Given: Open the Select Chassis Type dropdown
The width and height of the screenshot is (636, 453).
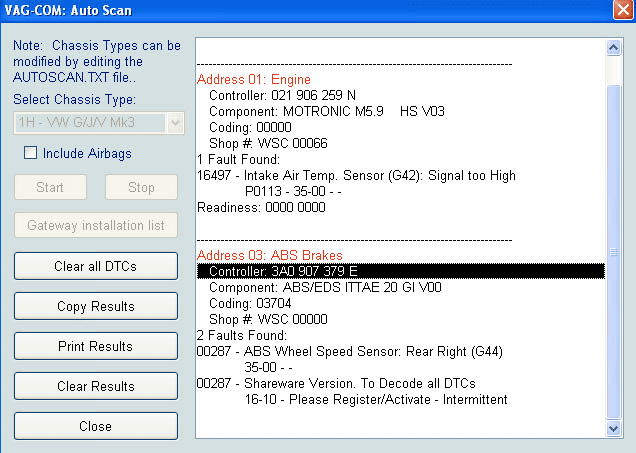Looking at the screenshot, I should click(174, 123).
